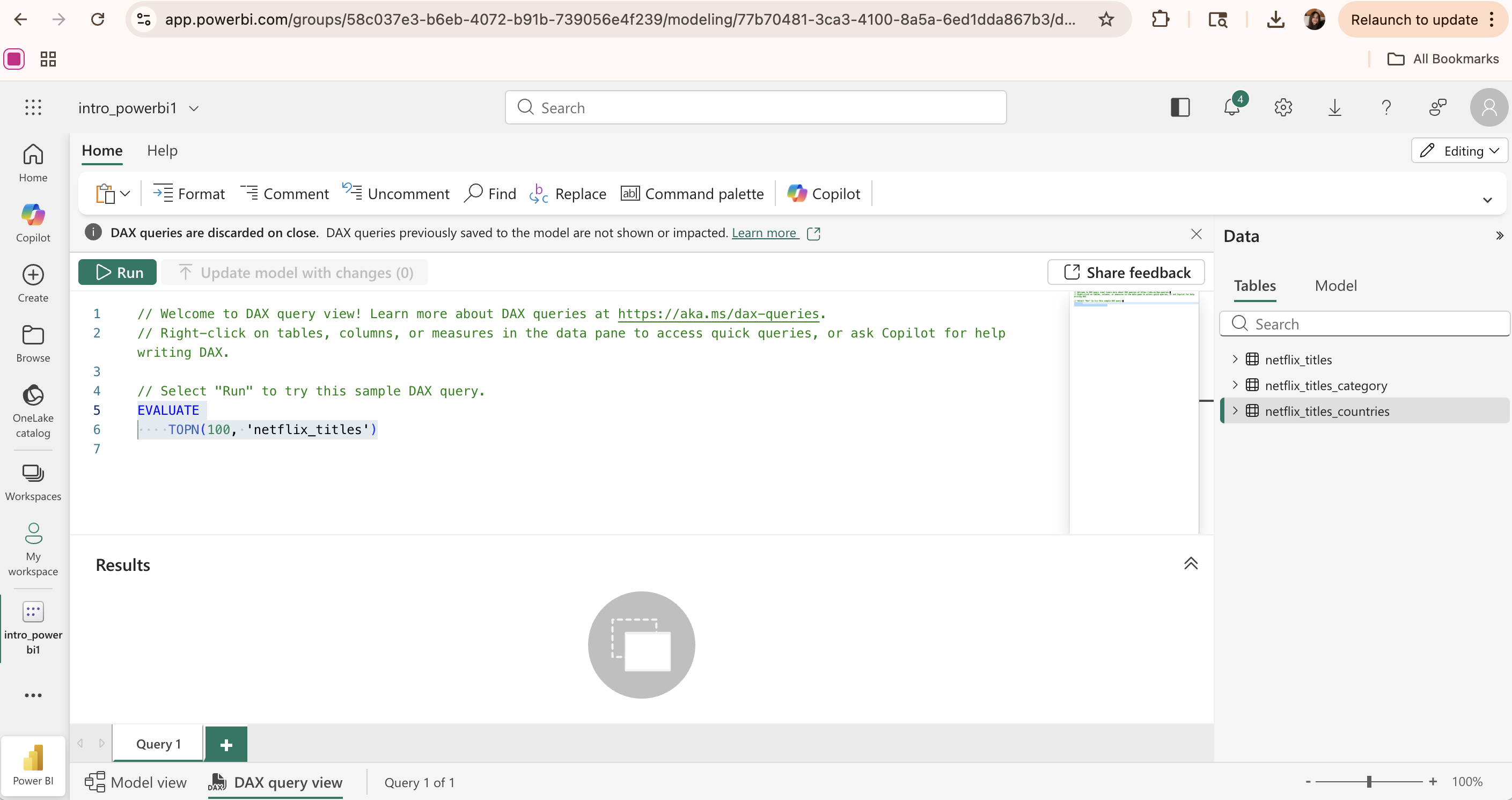Image resolution: width=1512 pixels, height=800 pixels.
Task: Click the Format code icon
Action: (x=163, y=193)
